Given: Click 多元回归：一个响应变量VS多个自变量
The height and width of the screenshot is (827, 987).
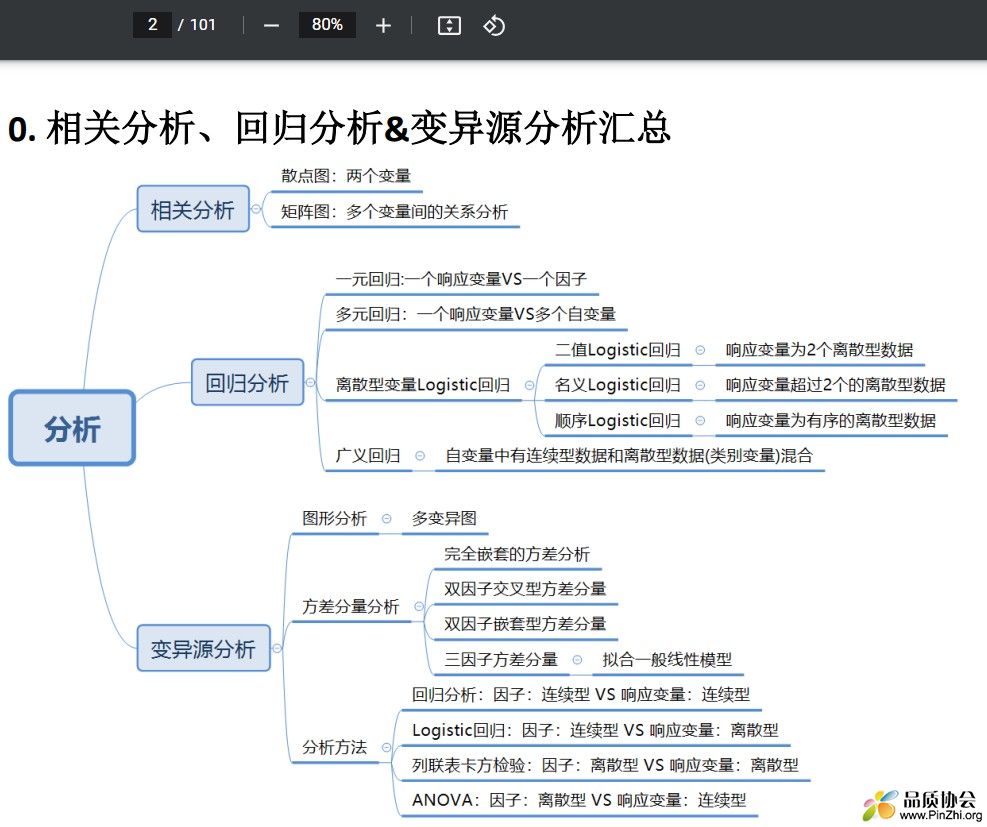Looking at the screenshot, I should point(475,314).
